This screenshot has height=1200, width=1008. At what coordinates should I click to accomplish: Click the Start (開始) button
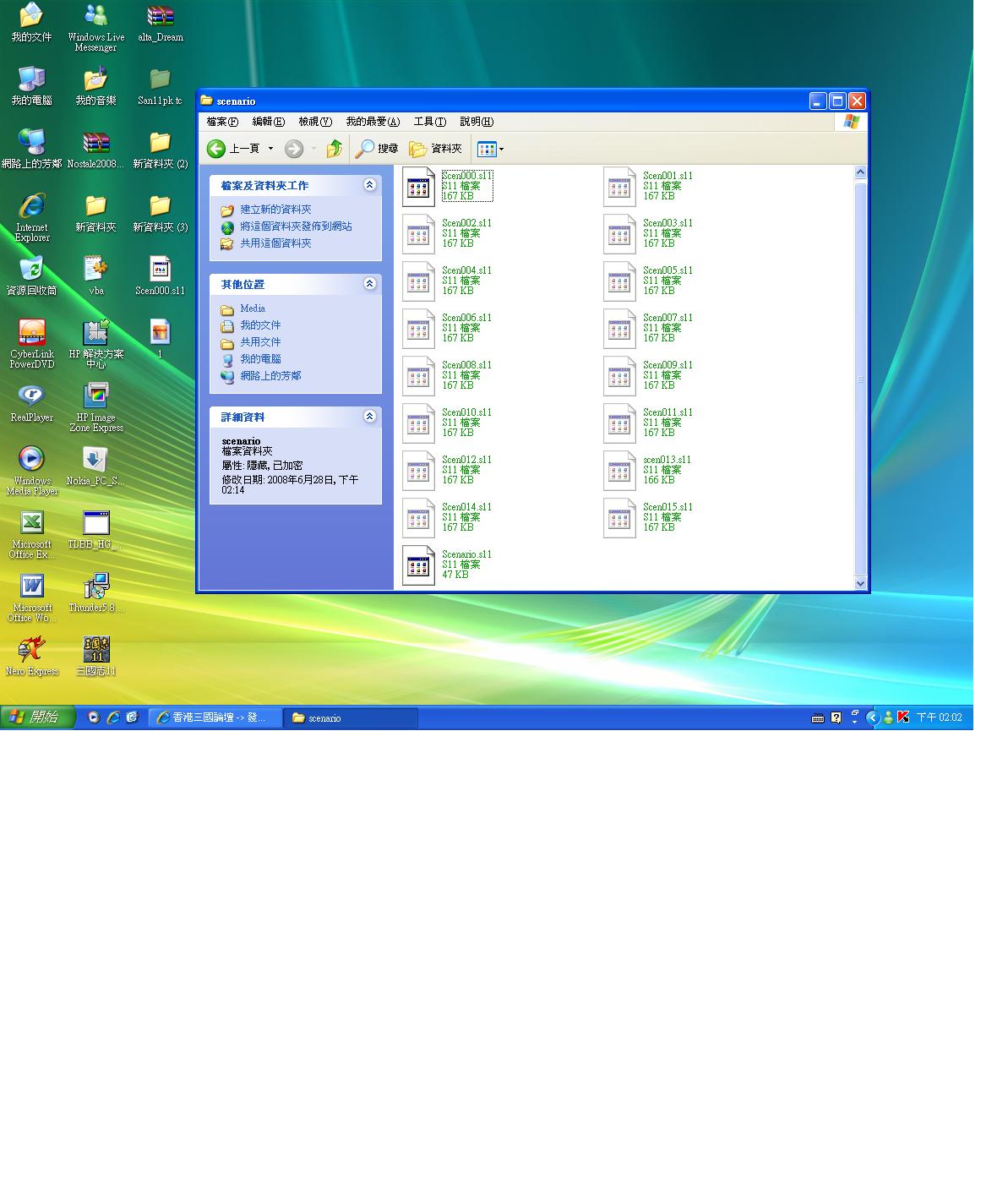[37, 717]
